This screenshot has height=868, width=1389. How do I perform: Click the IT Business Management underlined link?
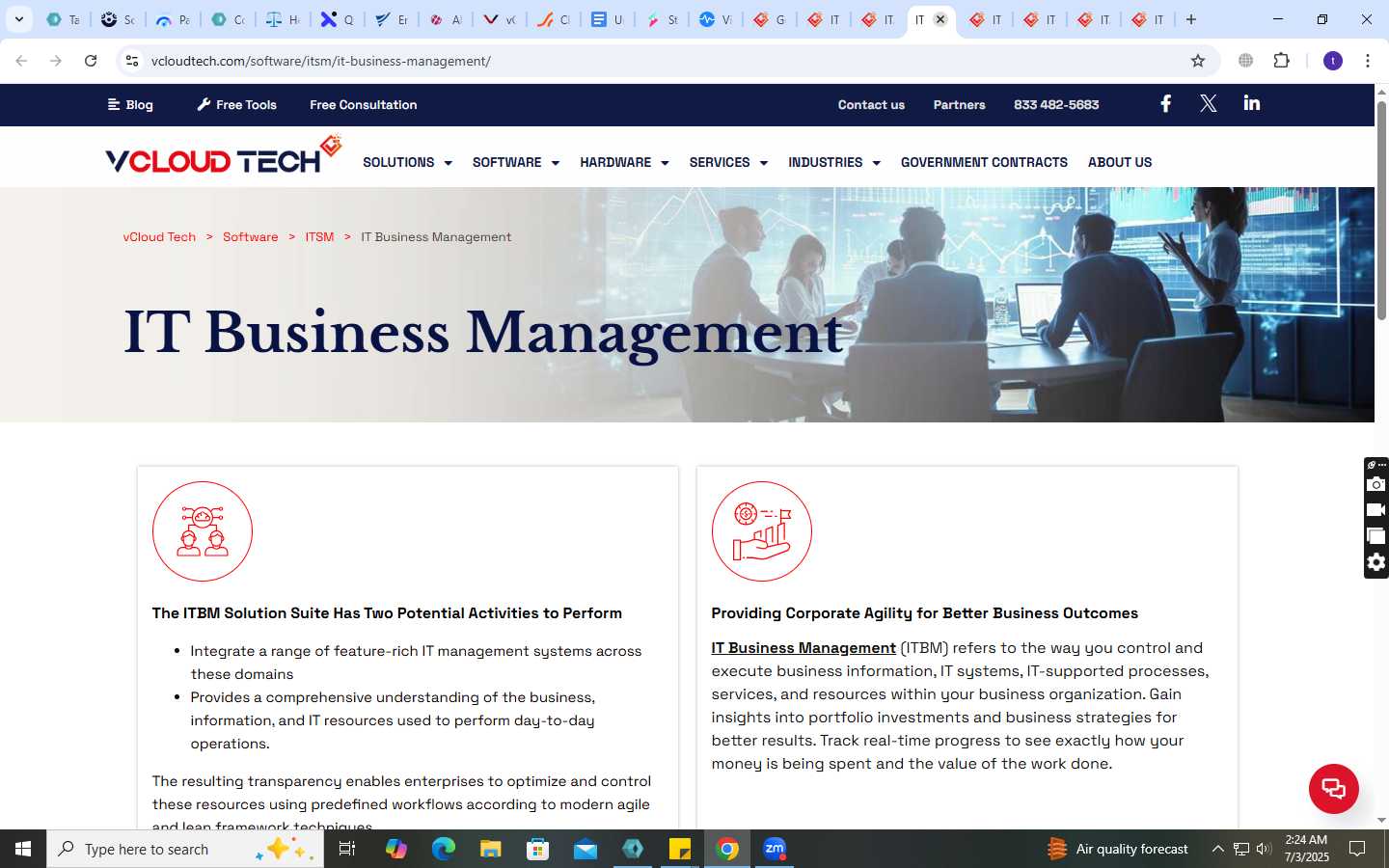pos(803,648)
